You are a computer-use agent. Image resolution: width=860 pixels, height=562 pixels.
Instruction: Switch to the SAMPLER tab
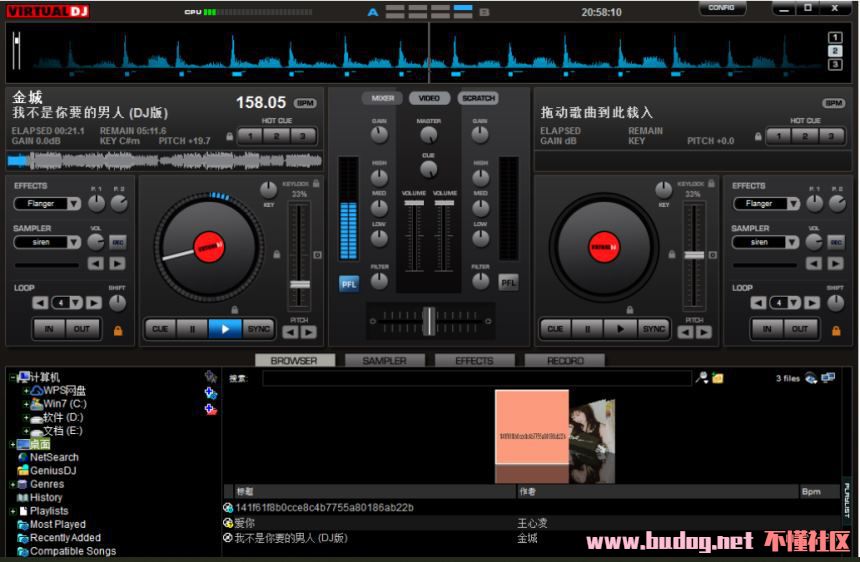point(384,360)
